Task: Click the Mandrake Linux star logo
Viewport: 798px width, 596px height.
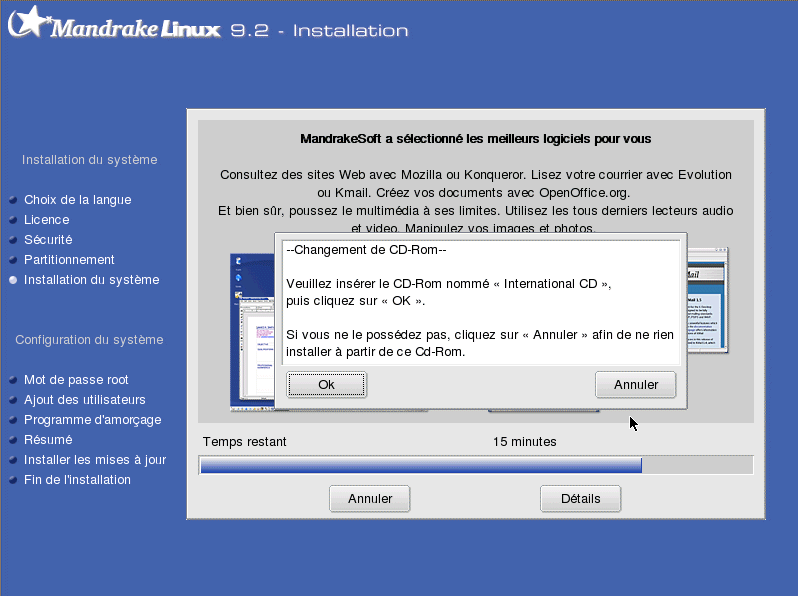Action: pyautogui.click(x=29, y=21)
